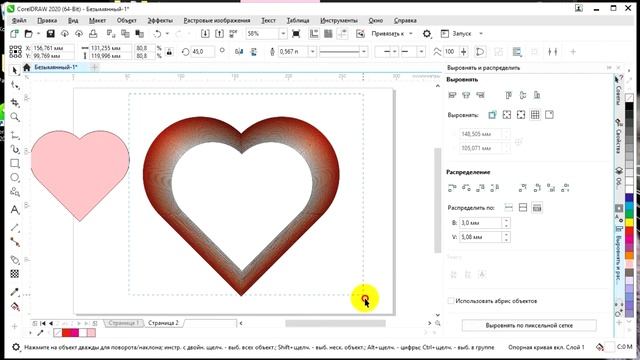Open start arrowhead dropdown
Image resolution: width=640 pixels, height=360 pixels.
click(395, 52)
